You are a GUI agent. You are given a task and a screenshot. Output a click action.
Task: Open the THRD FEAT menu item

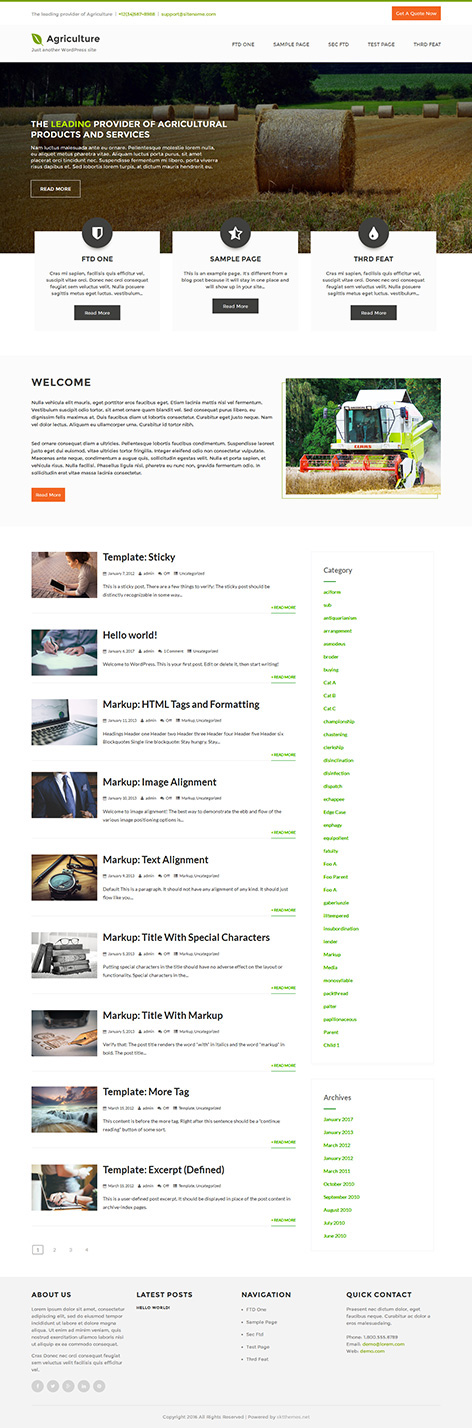(427, 45)
